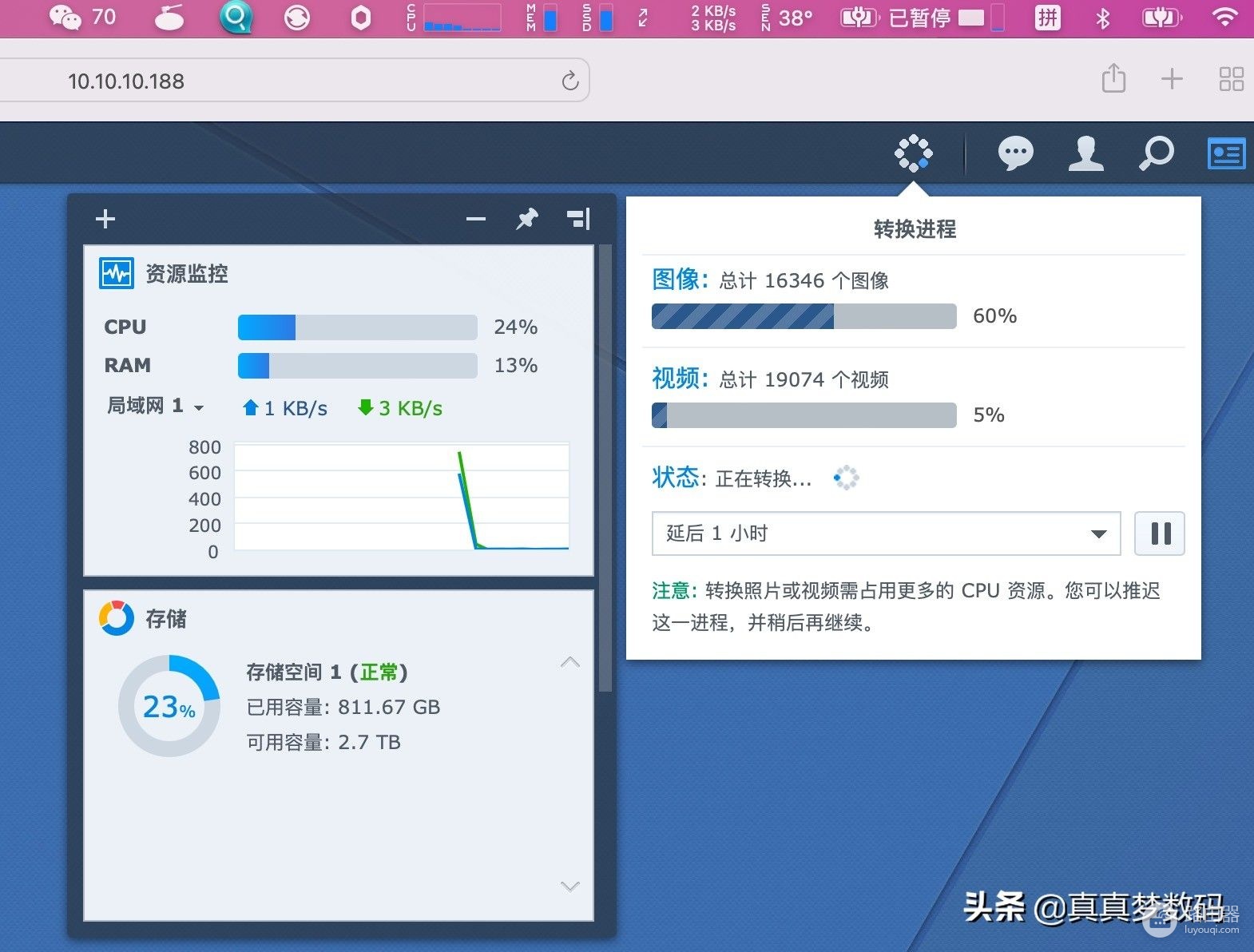1254x952 pixels.
Task: Click the 24% CPU value
Action: [x=516, y=327]
